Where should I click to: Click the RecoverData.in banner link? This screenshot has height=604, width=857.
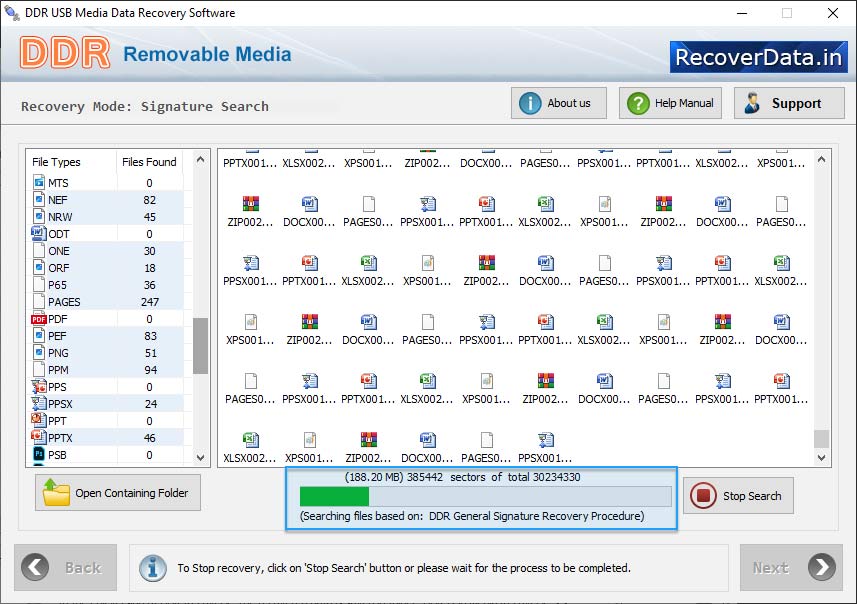(x=759, y=57)
